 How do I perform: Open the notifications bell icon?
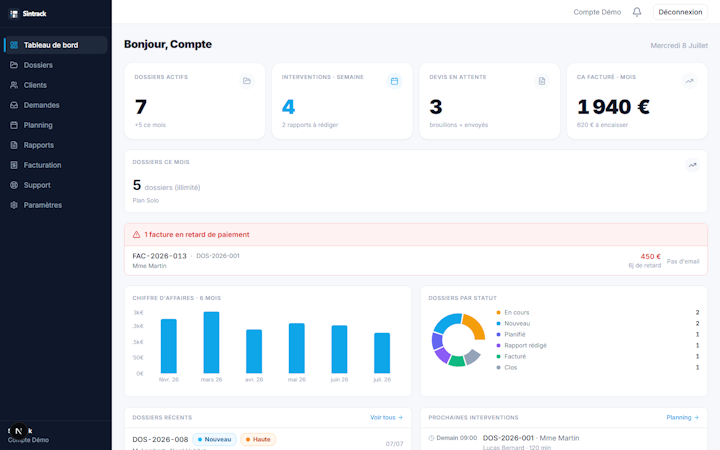click(x=636, y=12)
